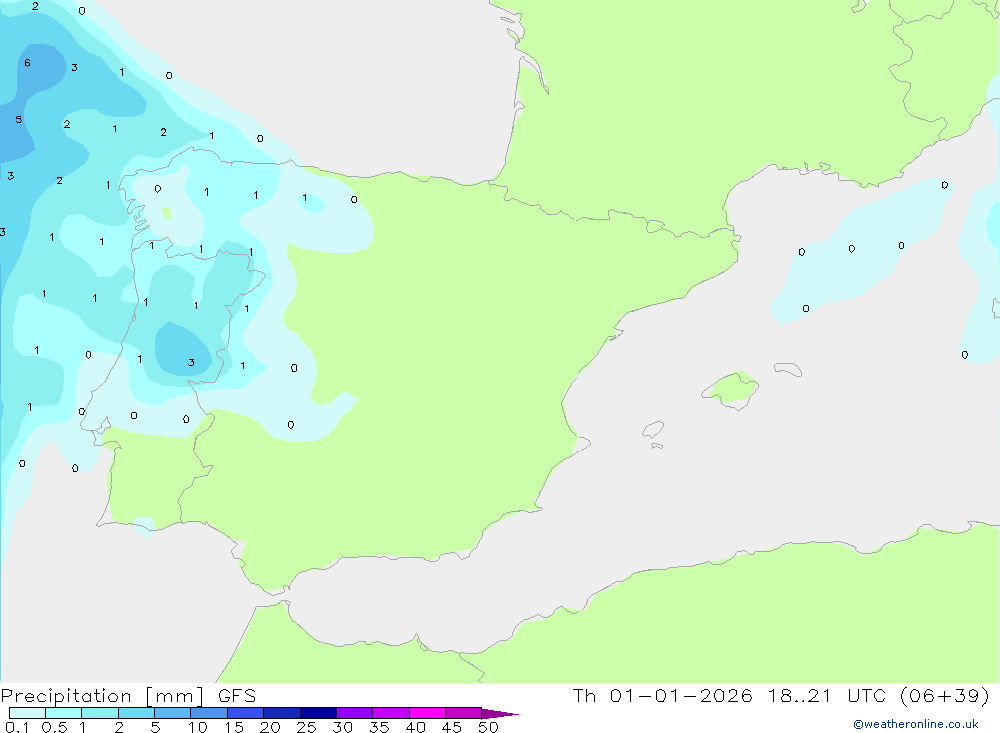Screen dimensions: 1000x733
Task: Pick the 25–30 mm navy legend segment
Action: (x=318, y=713)
